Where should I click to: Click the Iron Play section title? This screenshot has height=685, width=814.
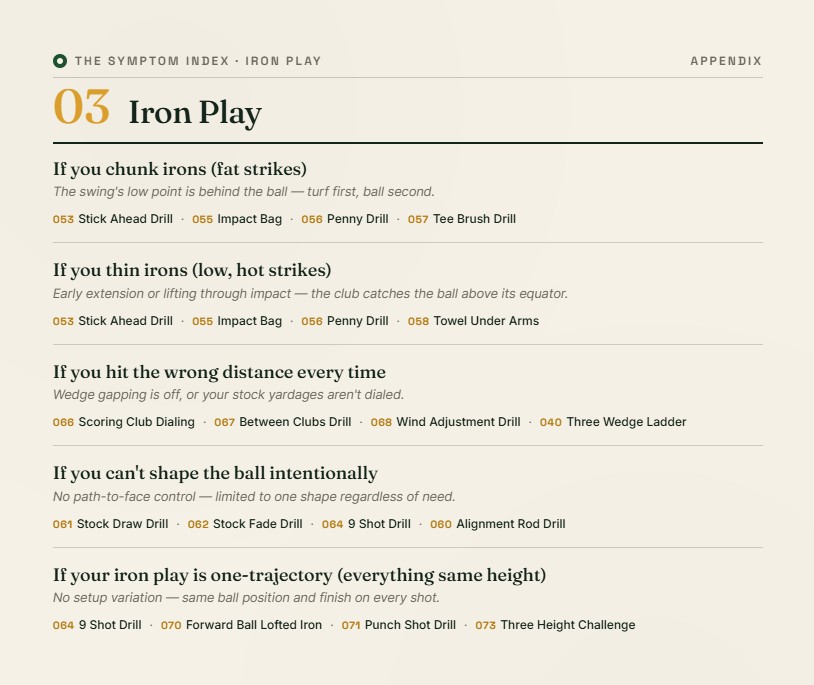click(195, 112)
